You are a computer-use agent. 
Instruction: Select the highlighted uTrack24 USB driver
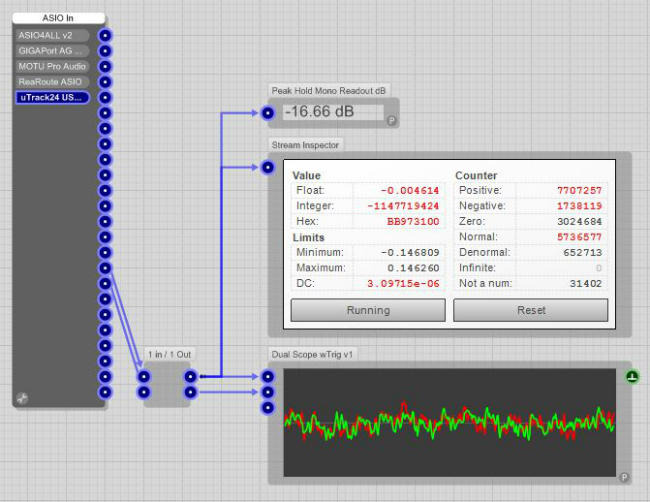(52, 98)
